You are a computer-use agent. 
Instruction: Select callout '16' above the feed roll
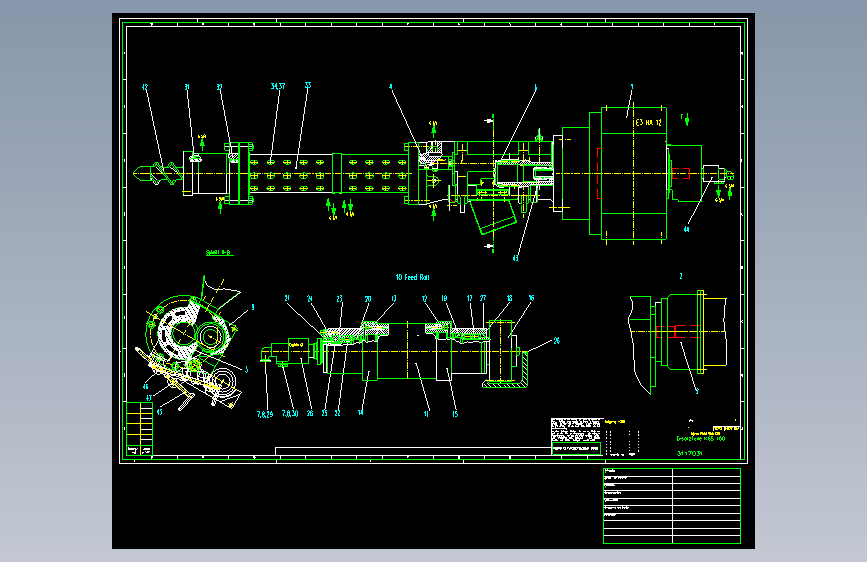pos(531,298)
